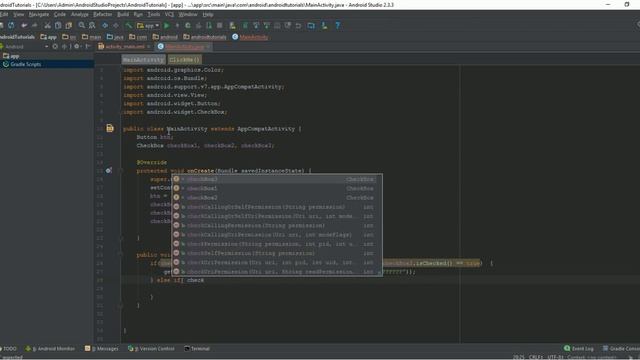The image size is (640, 360).
Task: Choose checkBox2 autocomplete suggestion
Action: point(277,198)
